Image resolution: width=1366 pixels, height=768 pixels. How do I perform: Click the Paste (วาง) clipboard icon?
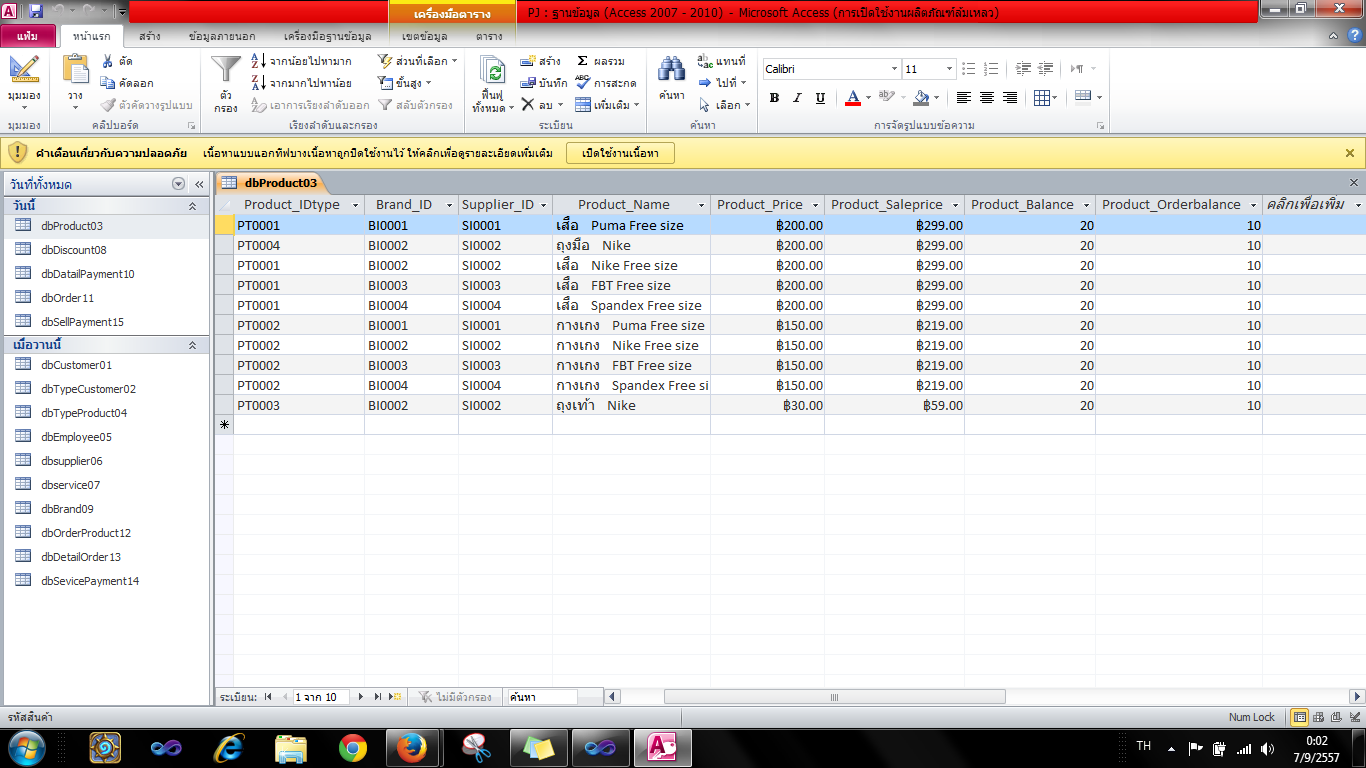tap(76, 69)
